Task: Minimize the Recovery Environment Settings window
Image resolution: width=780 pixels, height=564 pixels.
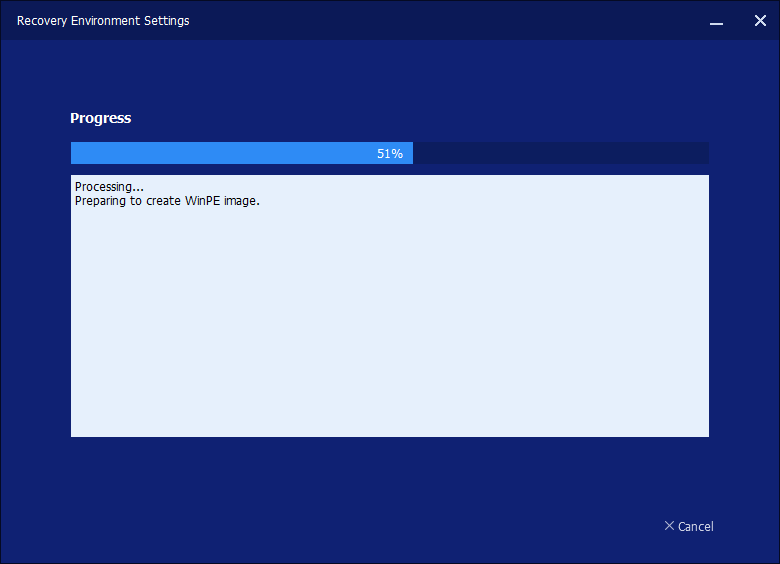Action: click(716, 21)
